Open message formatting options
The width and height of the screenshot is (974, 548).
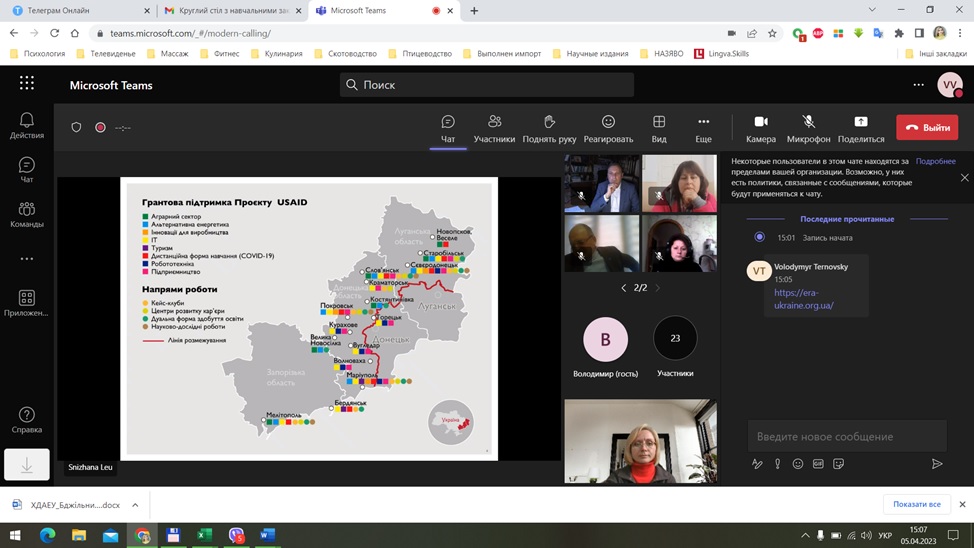click(757, 464)
